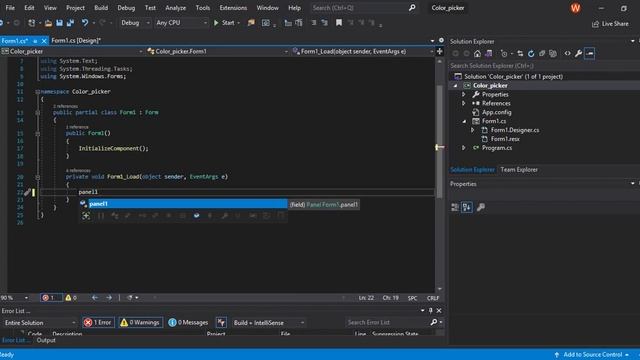This screenshot has height=360, width=640.
Task: Click the Categorized icon in Properties panel
Action: click(x=455, y=207)
